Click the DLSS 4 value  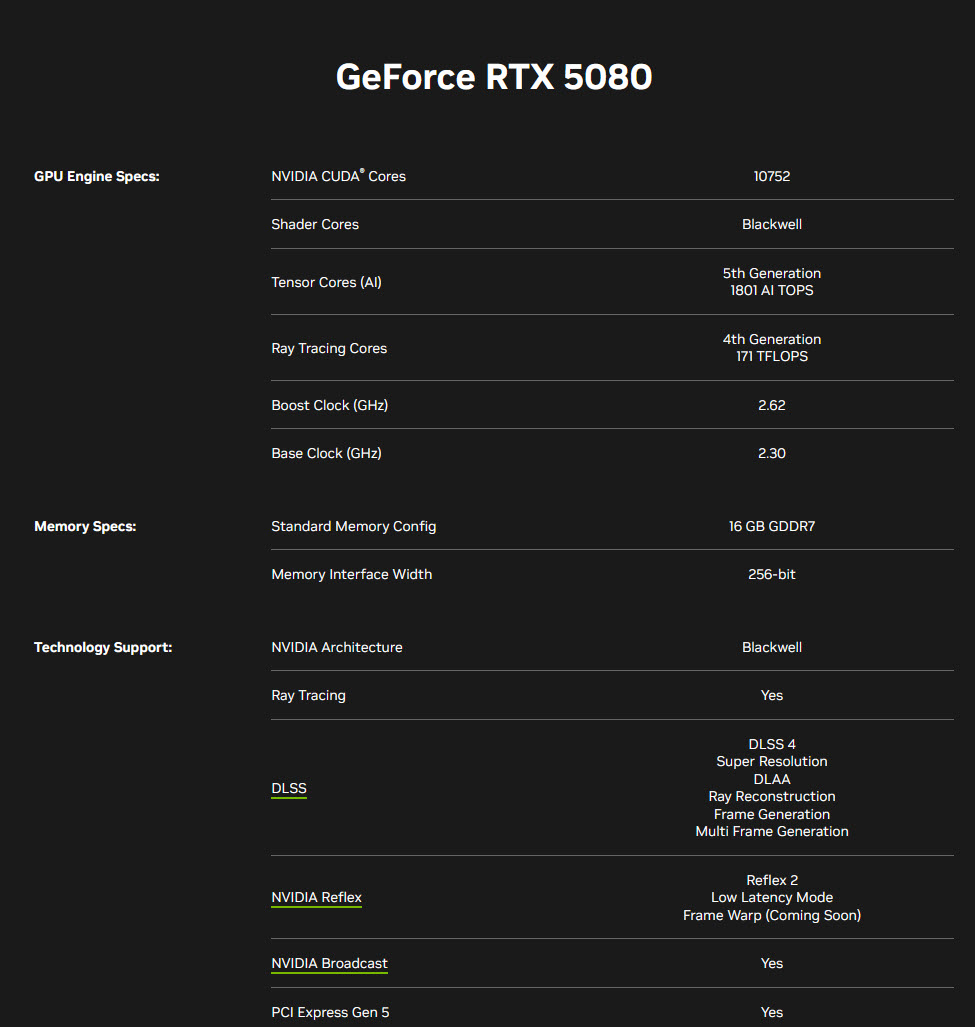(771, 744)
